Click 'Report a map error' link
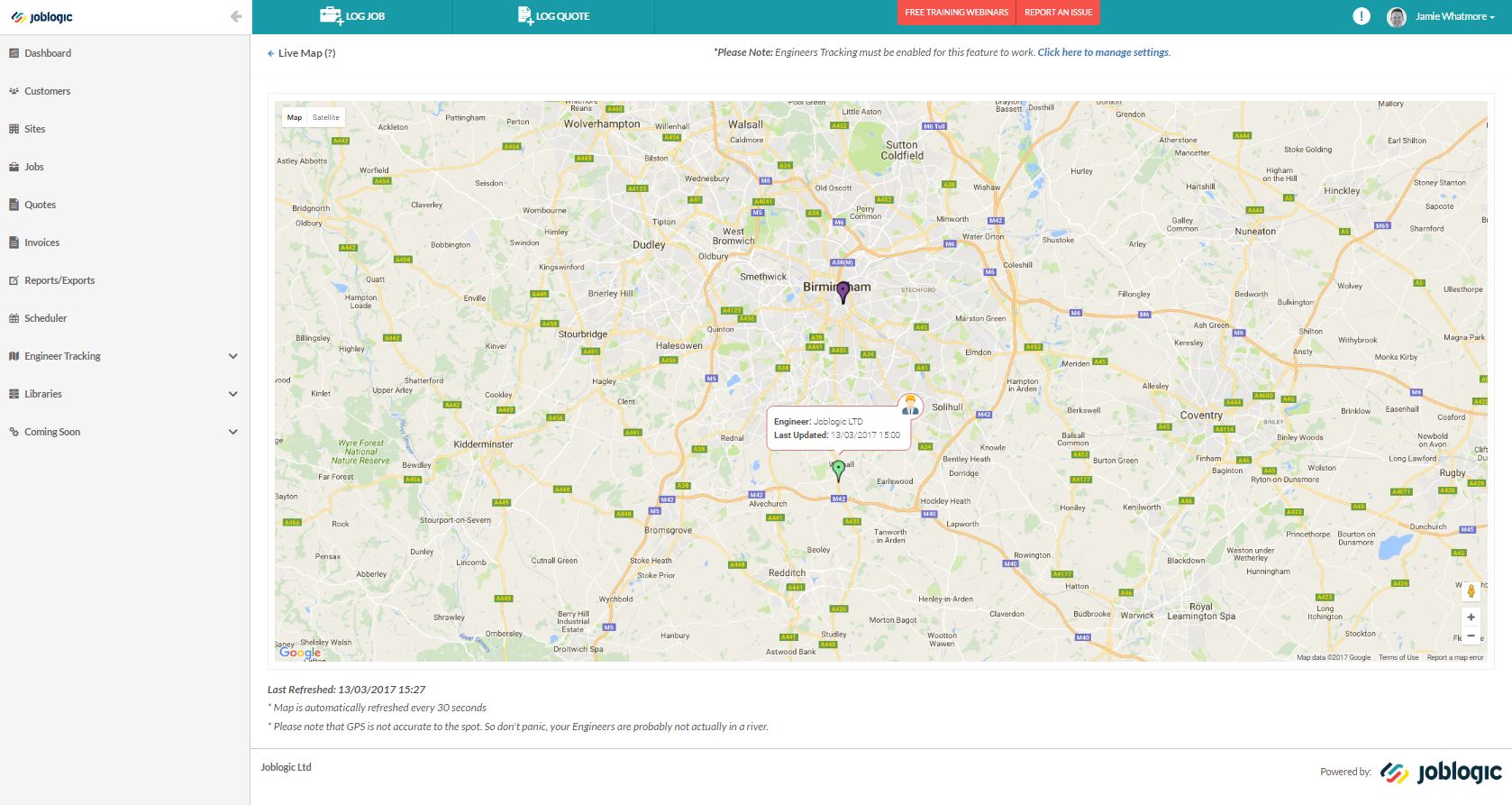The width and height of the screenshot is (1512, 805). [x=1454, y=657]
